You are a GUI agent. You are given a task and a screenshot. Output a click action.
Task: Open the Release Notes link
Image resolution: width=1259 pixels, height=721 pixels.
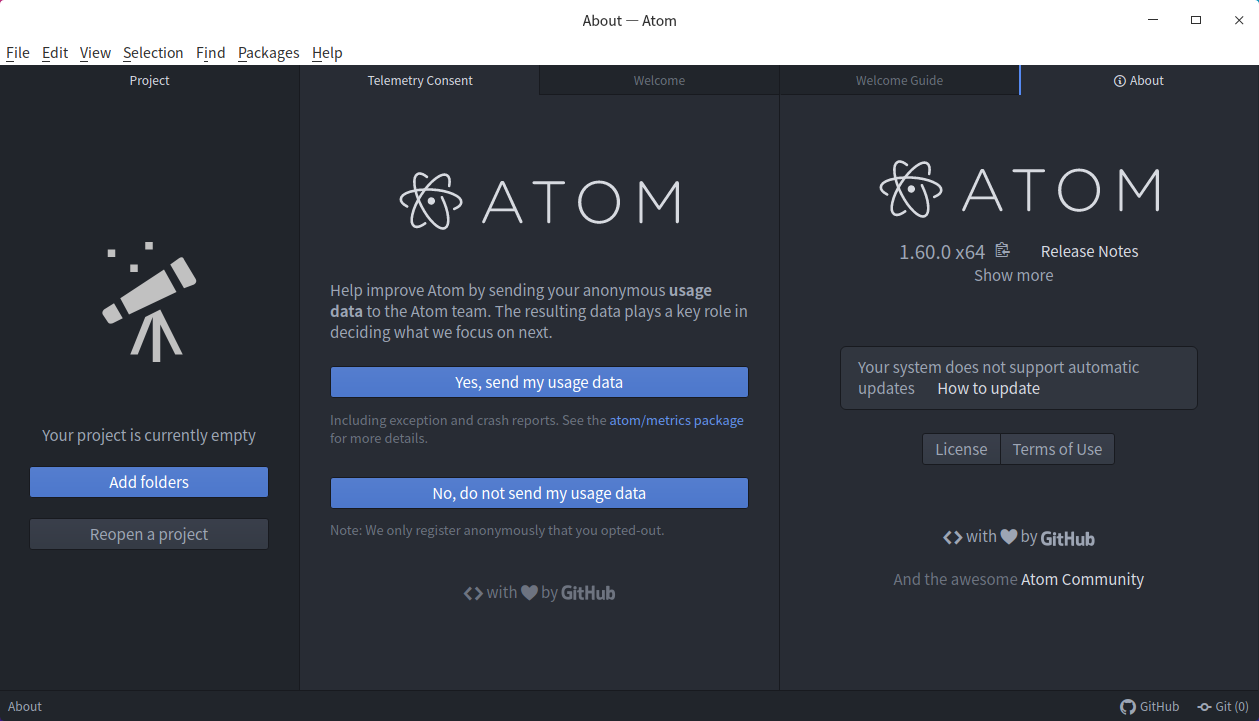1089,252
